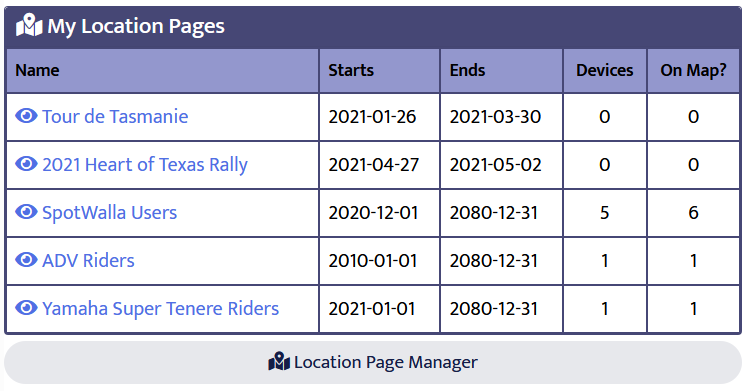Open the Location Page Manager button
Image resolution: width=747 pixels, height=391 pixels.
tap(373, 362)
